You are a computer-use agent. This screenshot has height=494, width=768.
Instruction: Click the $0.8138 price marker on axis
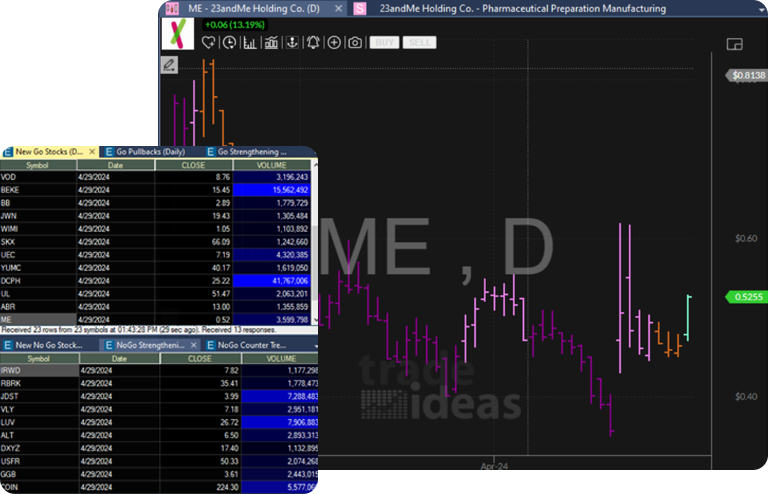click(x=746, y=75)
